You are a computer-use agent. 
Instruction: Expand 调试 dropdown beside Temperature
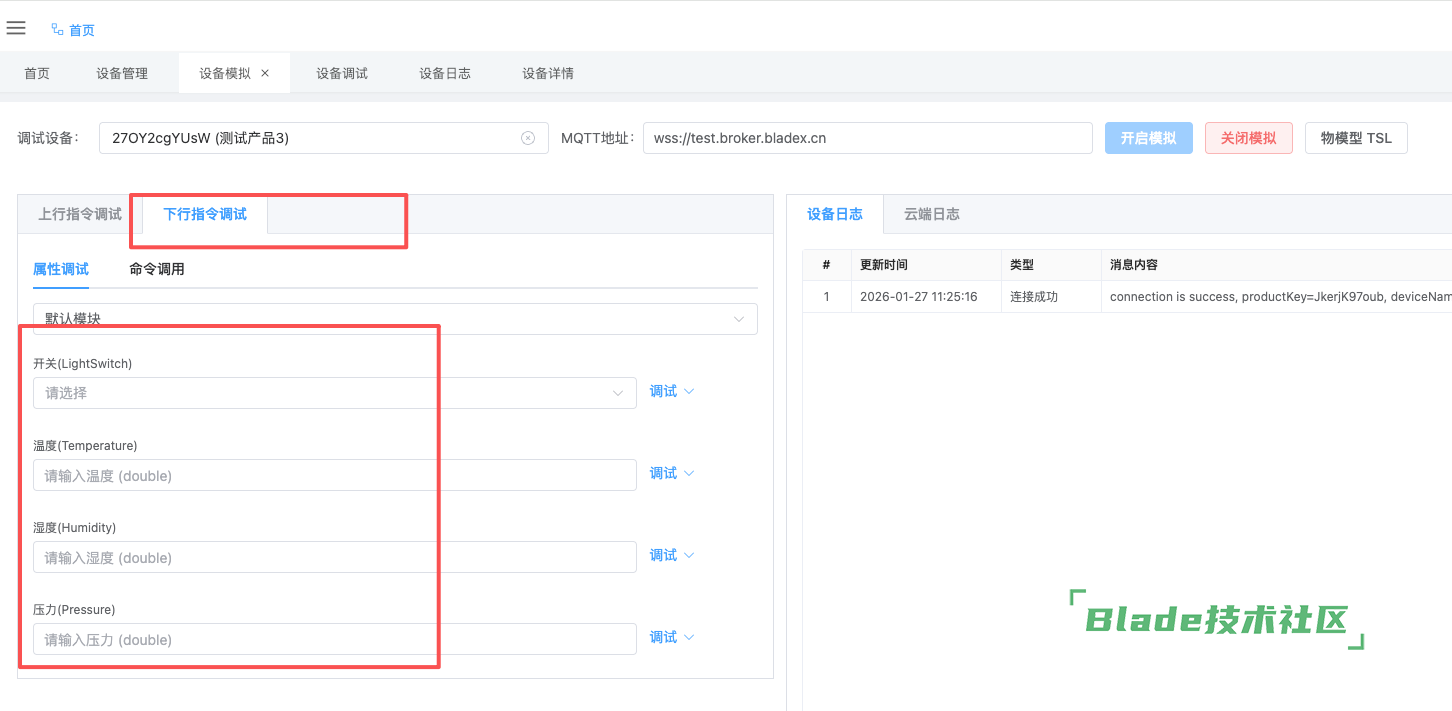pyautogui.click(x=671, y=473)
